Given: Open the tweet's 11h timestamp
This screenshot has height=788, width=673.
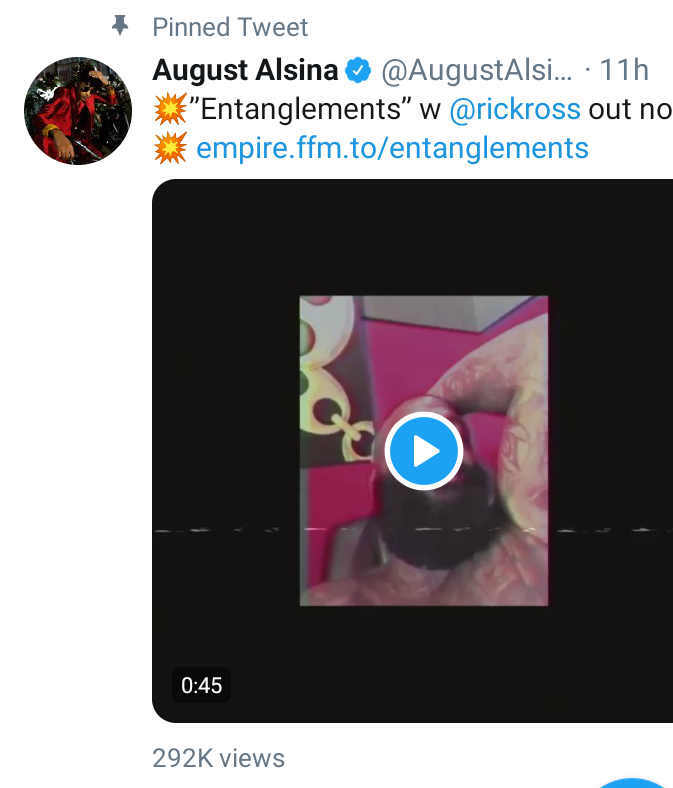Looking at the screenshot, I should click(x=624, y=70).
